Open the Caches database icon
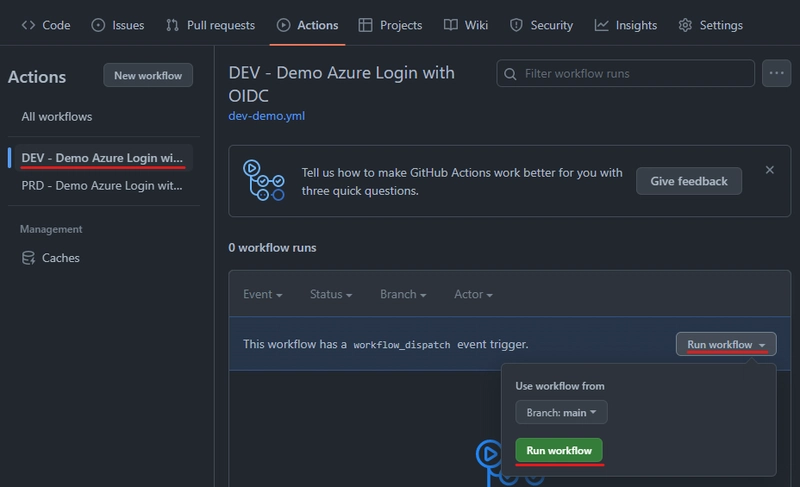 (x=28, y=258)
